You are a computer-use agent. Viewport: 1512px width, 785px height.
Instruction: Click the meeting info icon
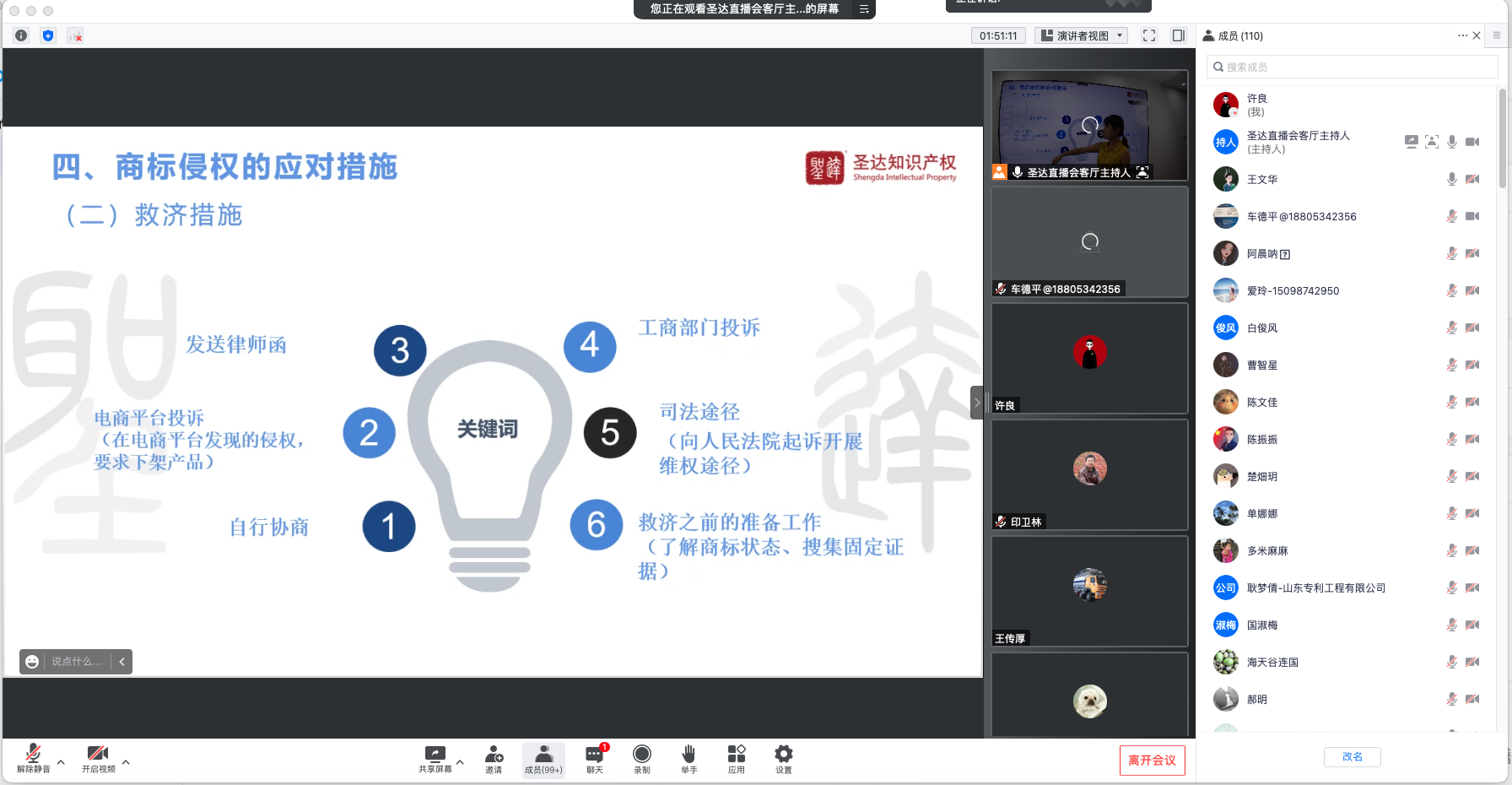point(20,35)
